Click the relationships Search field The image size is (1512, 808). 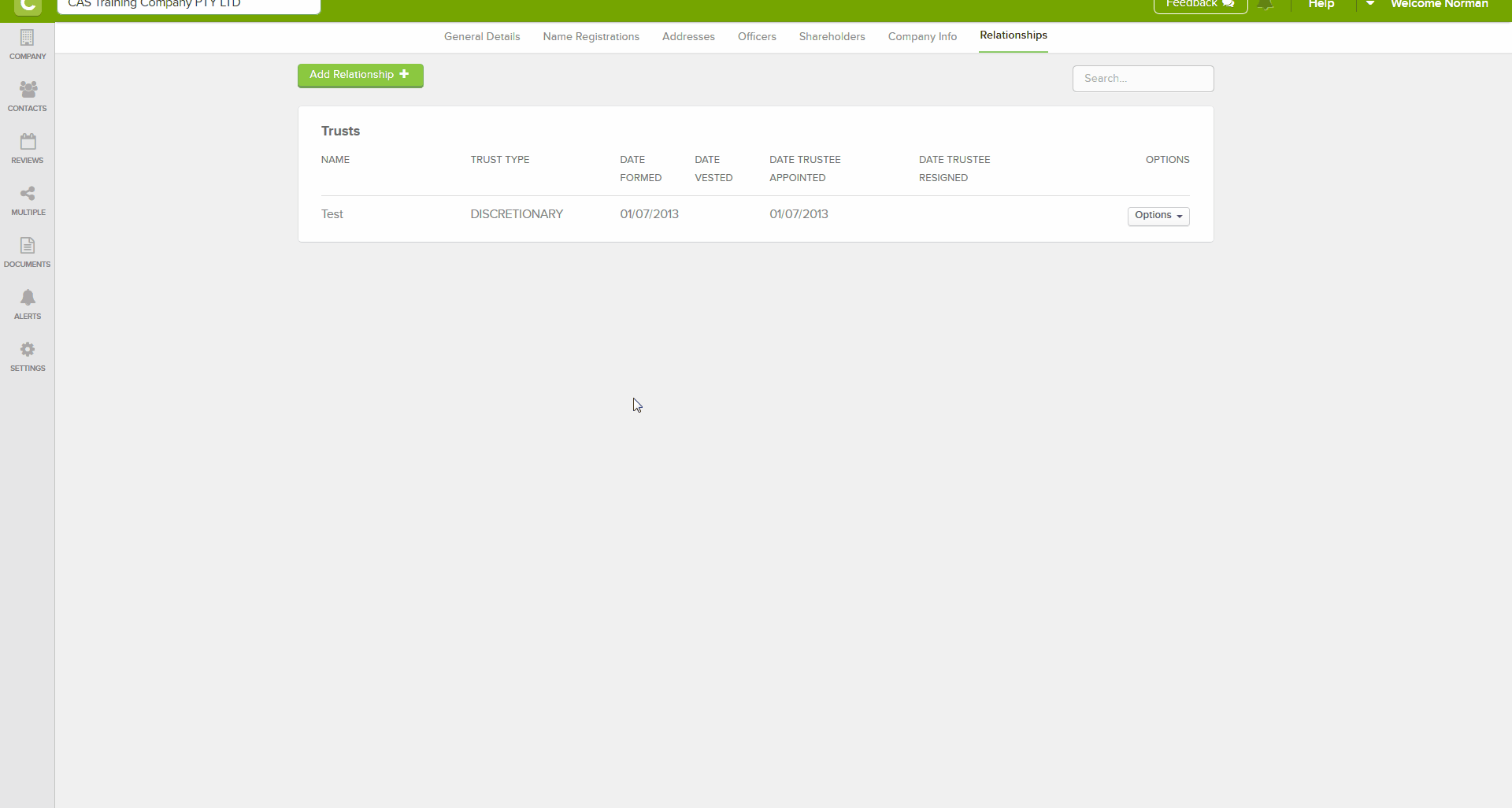tap(1142, 79)
